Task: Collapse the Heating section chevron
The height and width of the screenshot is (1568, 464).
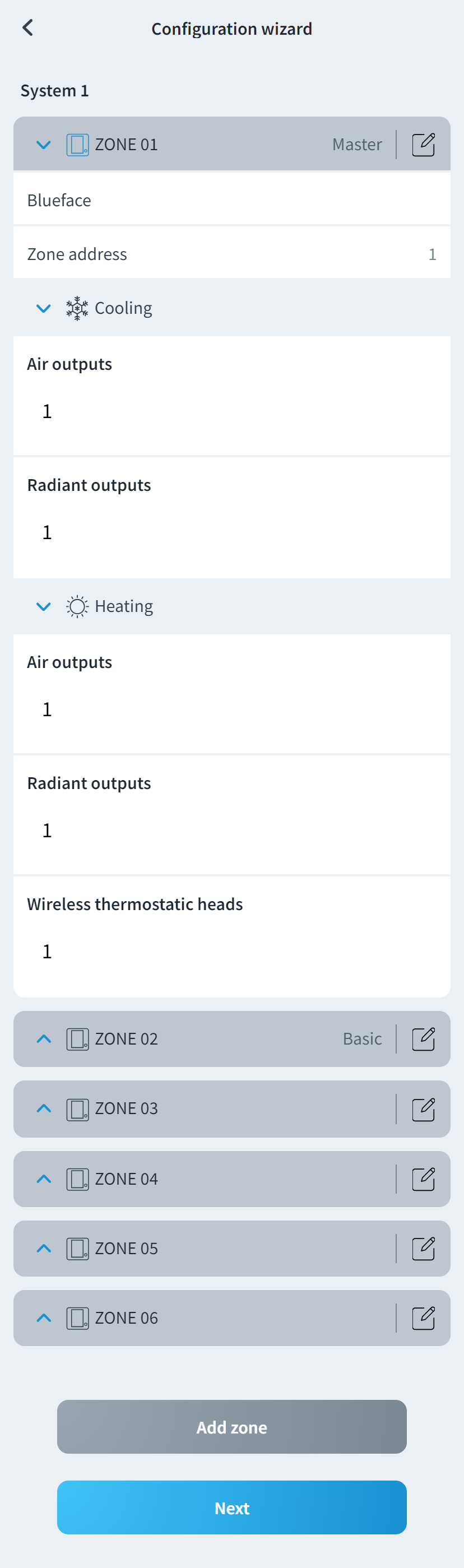Action: point(43,606)
